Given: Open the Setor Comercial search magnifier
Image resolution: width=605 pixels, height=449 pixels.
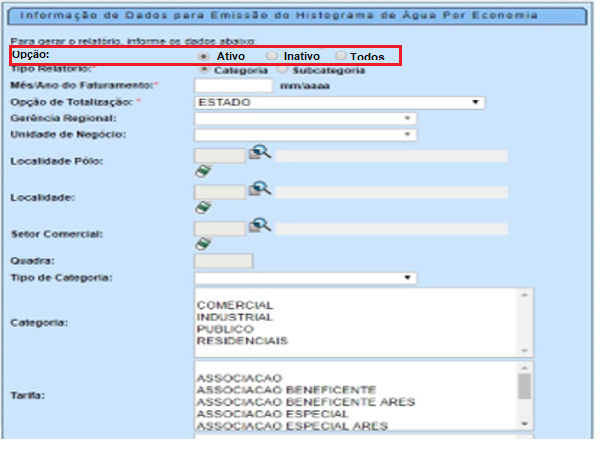Looking at the screenshot, I should [x=260, y=225].
